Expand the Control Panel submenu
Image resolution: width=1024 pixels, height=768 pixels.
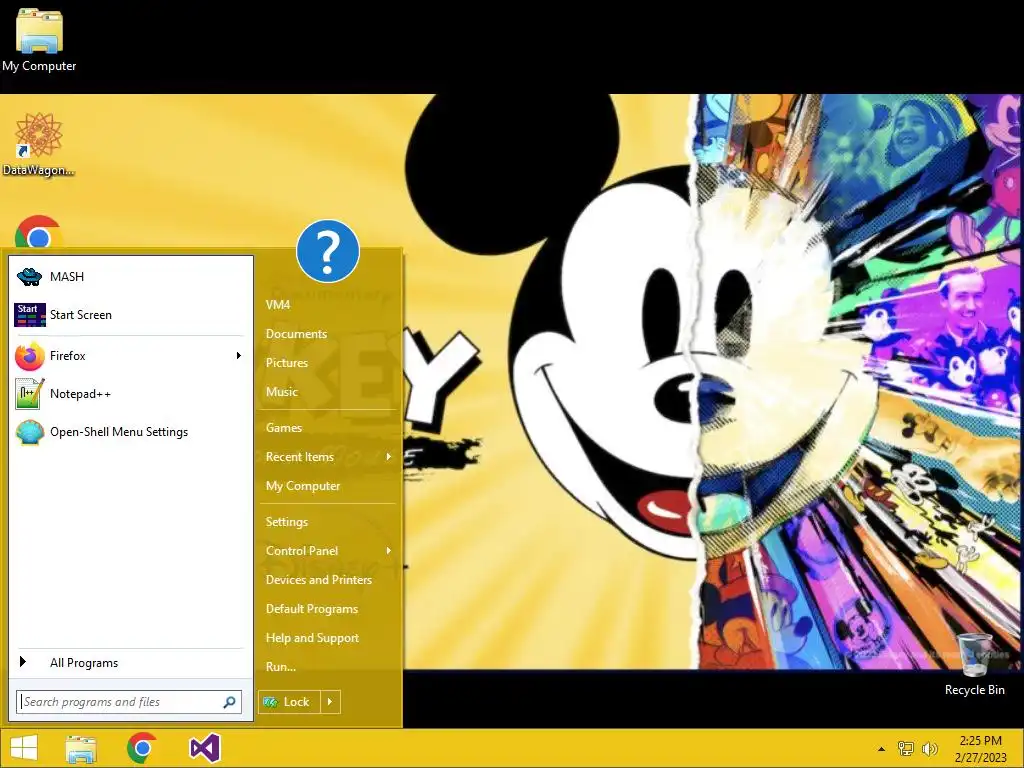[x=328, y=551]
